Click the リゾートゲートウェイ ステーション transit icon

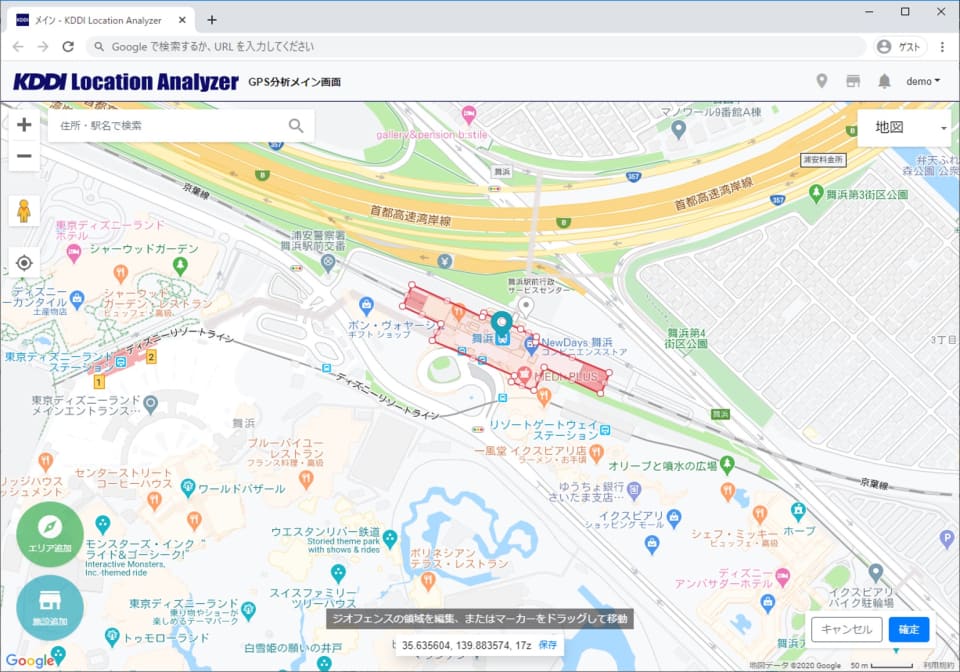pos(605,430)
